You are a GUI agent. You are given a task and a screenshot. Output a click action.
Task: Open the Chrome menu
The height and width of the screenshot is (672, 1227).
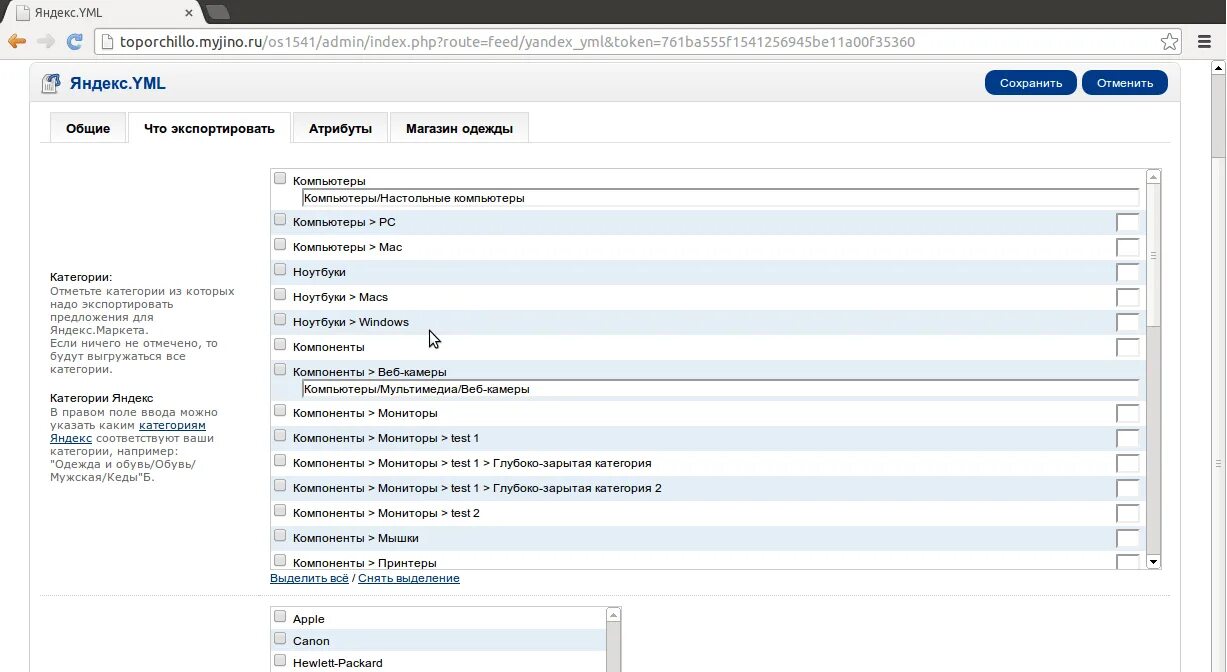tap(1204, 42)
